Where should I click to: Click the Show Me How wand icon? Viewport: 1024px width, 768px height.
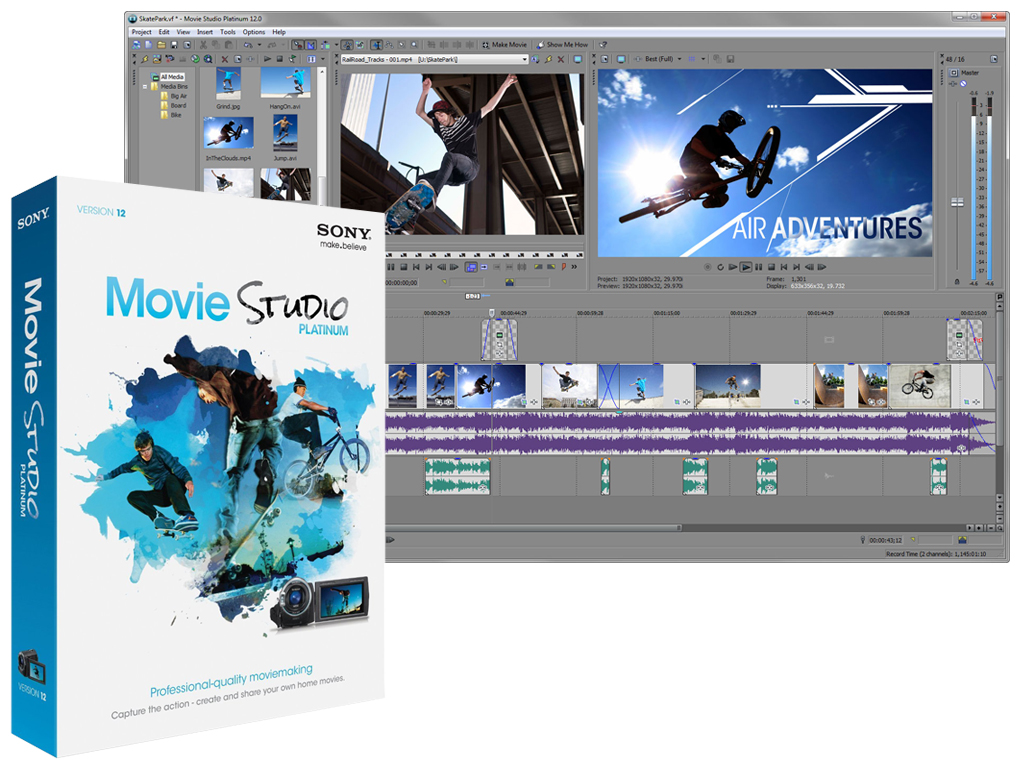pos(541,45)
